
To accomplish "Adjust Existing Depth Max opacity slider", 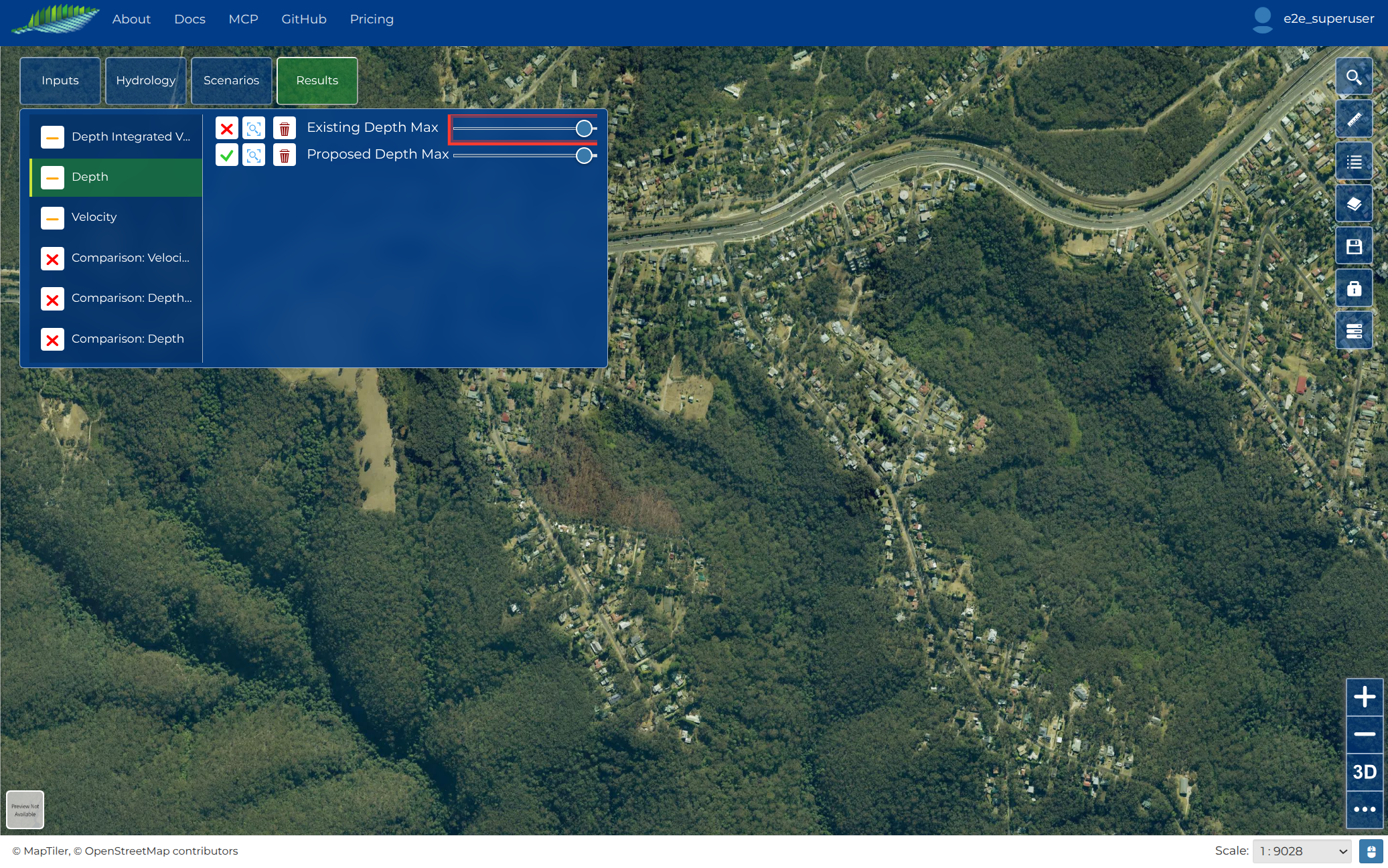I will (x=525, y=128).
